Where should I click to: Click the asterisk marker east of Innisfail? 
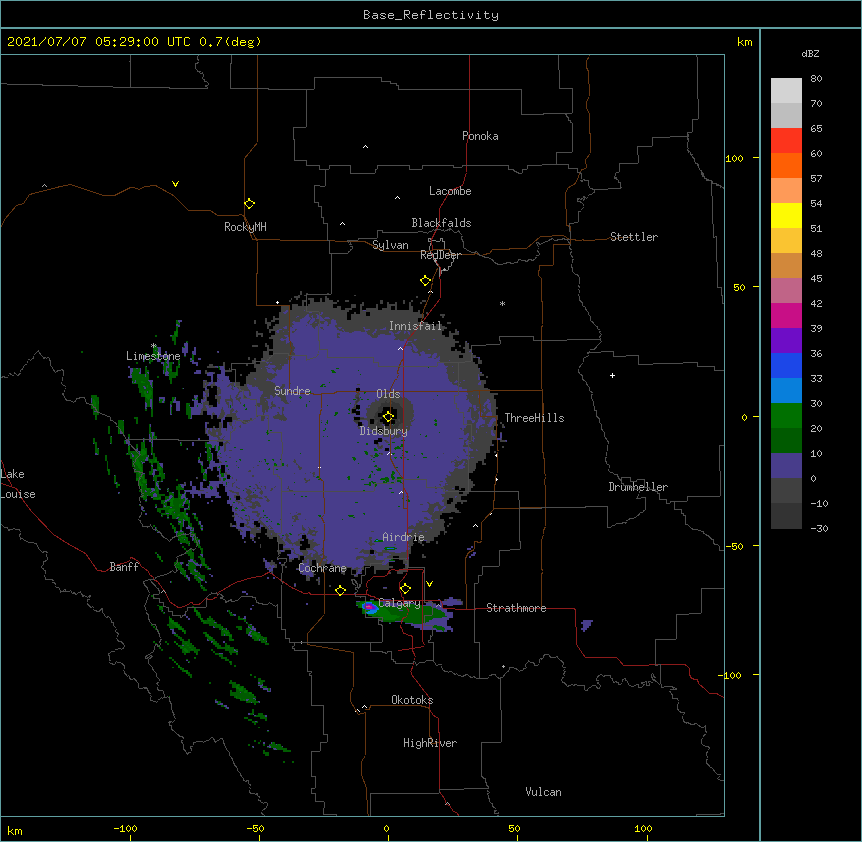point(502,304)
